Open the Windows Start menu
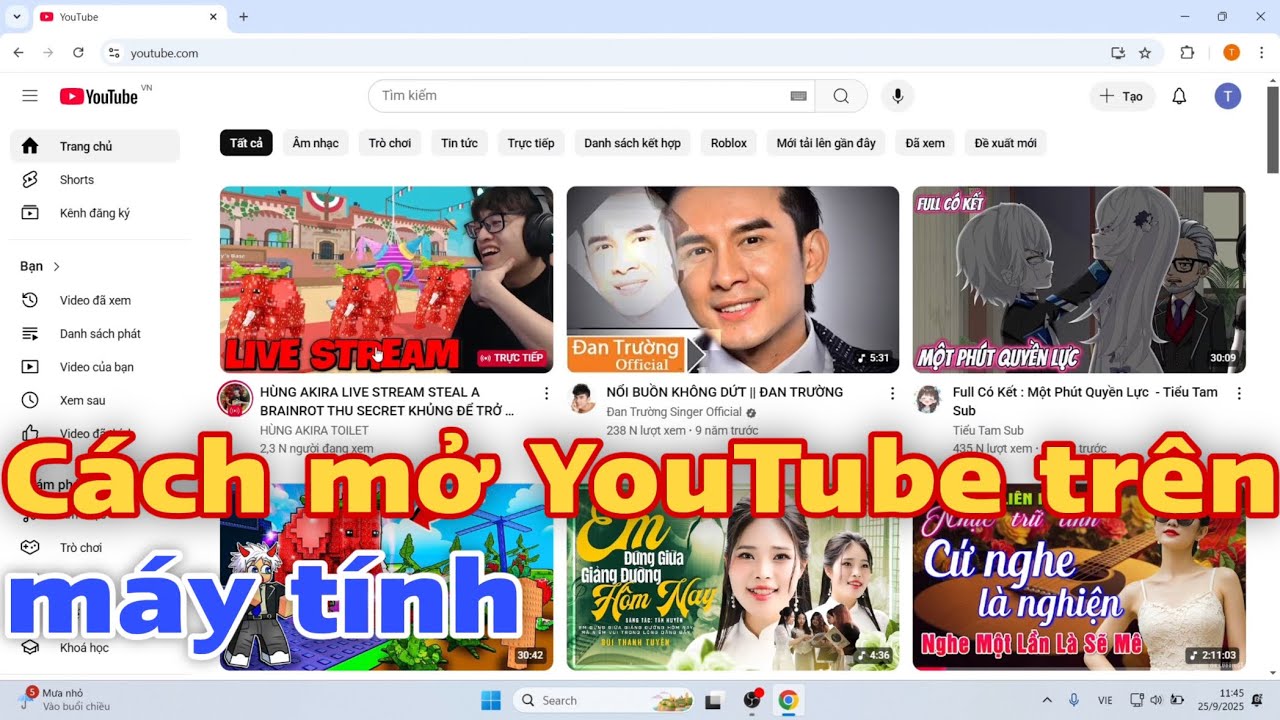Screen dimensions: 1280x720 coord(491,700)
